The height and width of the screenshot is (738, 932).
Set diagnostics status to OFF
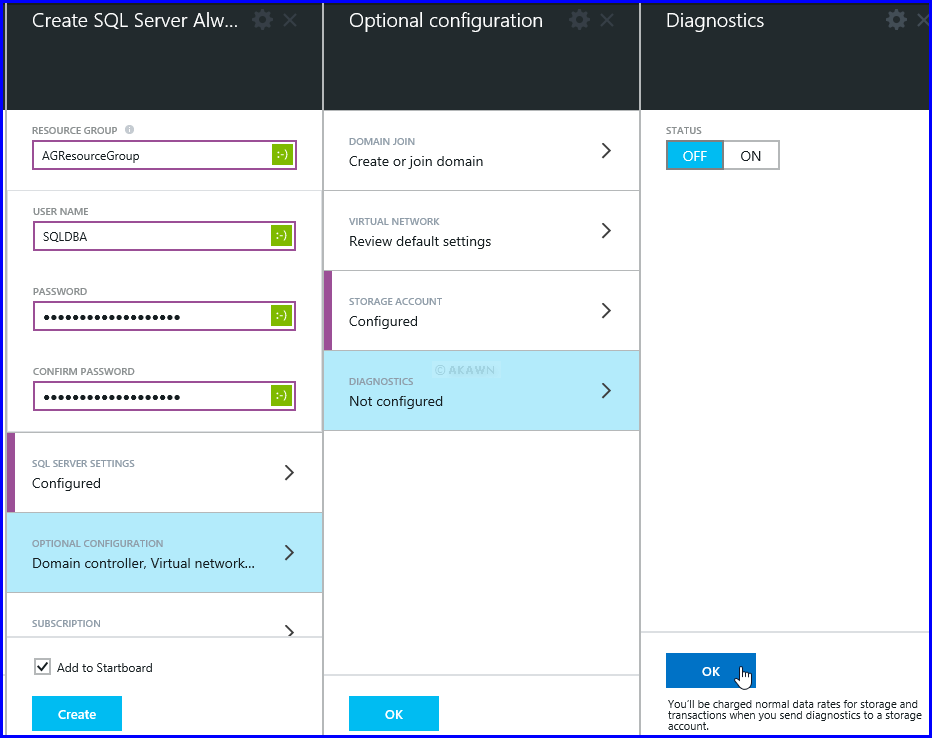694,156
